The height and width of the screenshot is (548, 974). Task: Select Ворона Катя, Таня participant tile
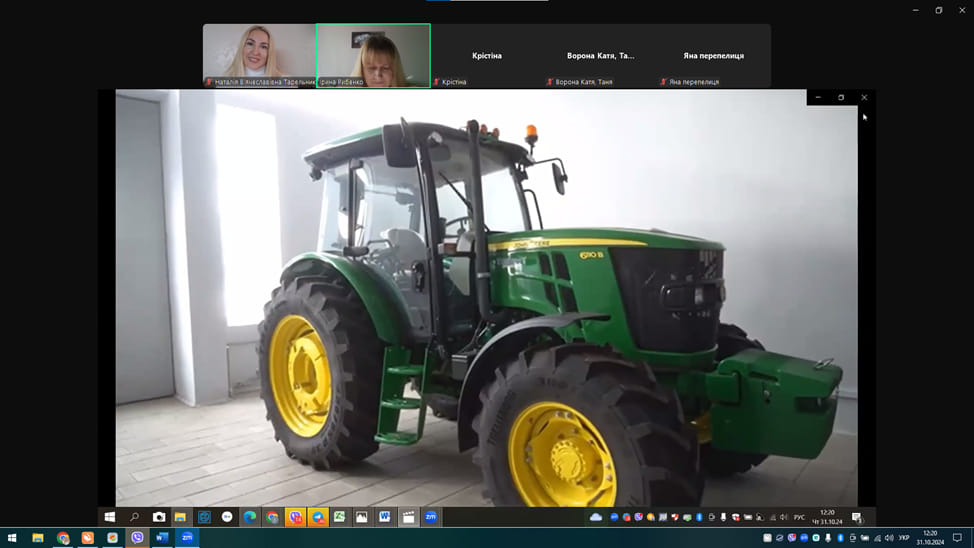click(601, 55)
